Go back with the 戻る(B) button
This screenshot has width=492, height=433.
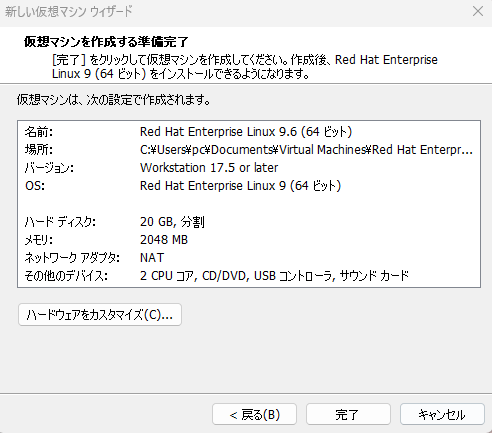[254, 414]
